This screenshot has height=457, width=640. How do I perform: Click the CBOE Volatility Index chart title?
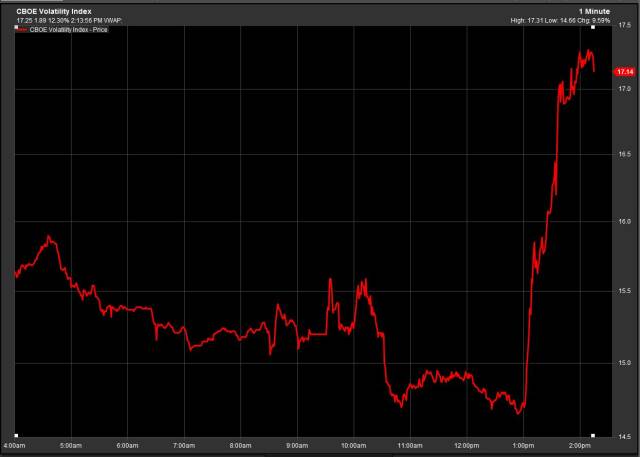53,11
